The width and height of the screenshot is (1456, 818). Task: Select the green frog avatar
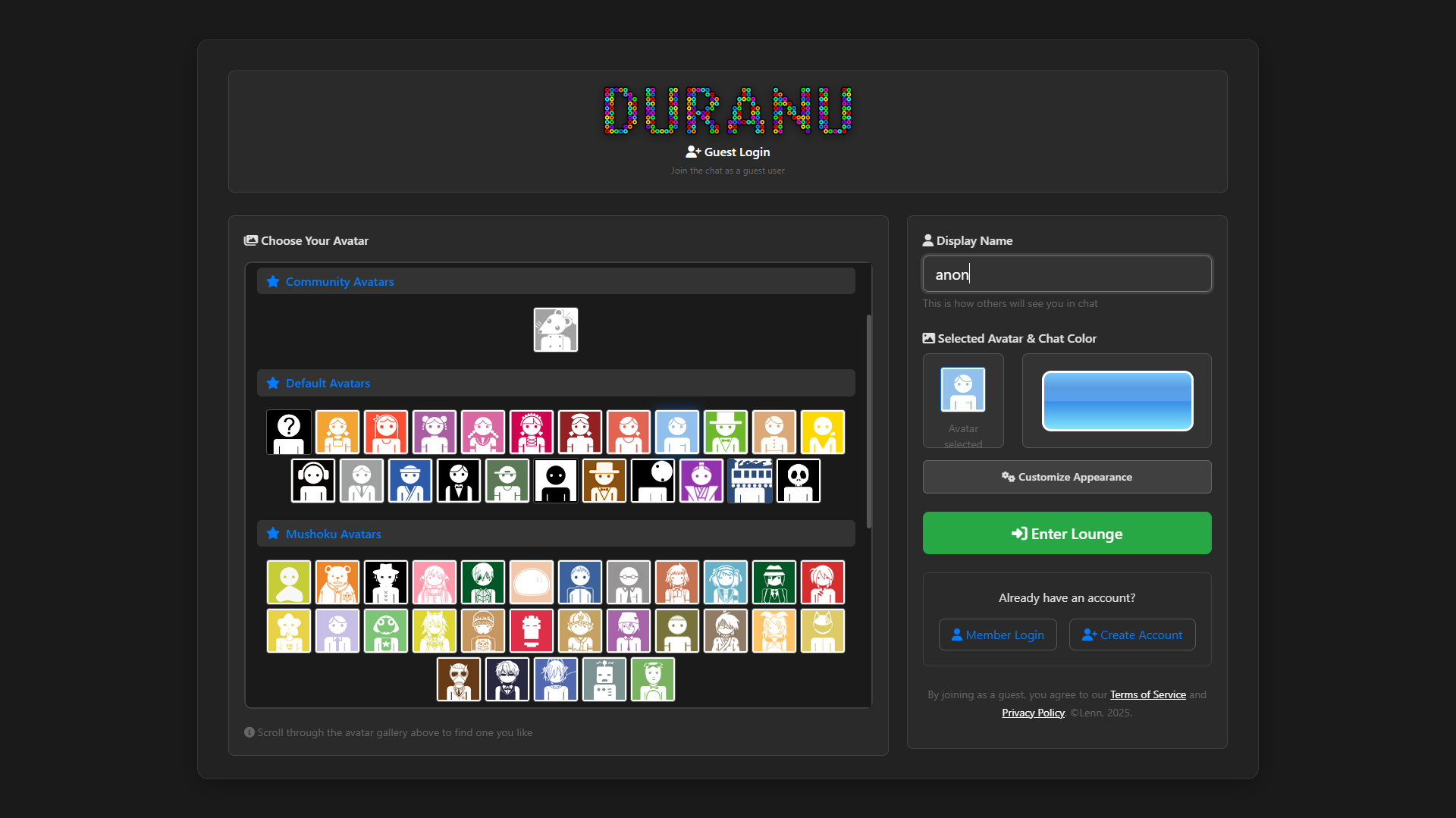(385, 631)
